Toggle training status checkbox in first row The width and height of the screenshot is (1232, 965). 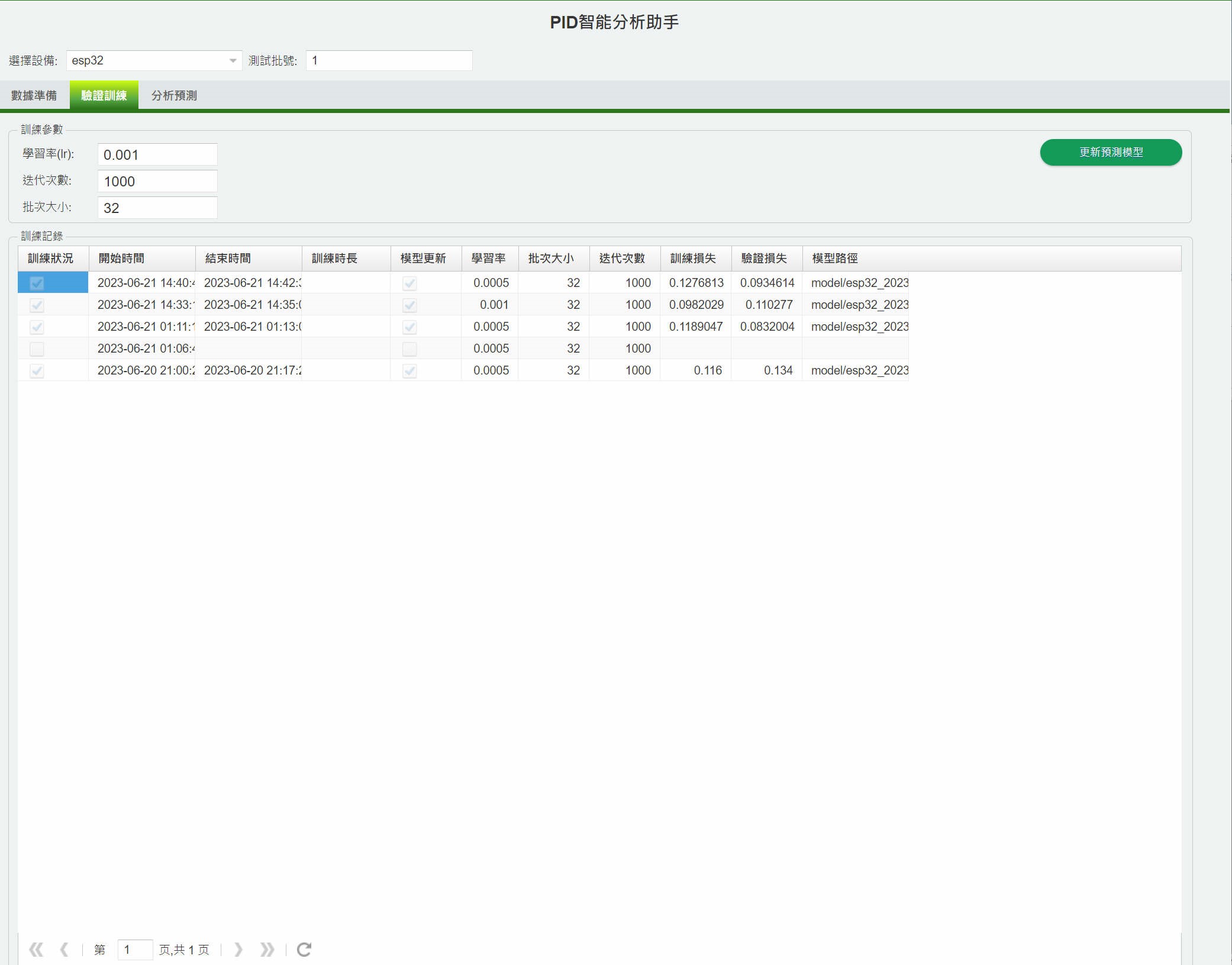(x=37, y=283)
